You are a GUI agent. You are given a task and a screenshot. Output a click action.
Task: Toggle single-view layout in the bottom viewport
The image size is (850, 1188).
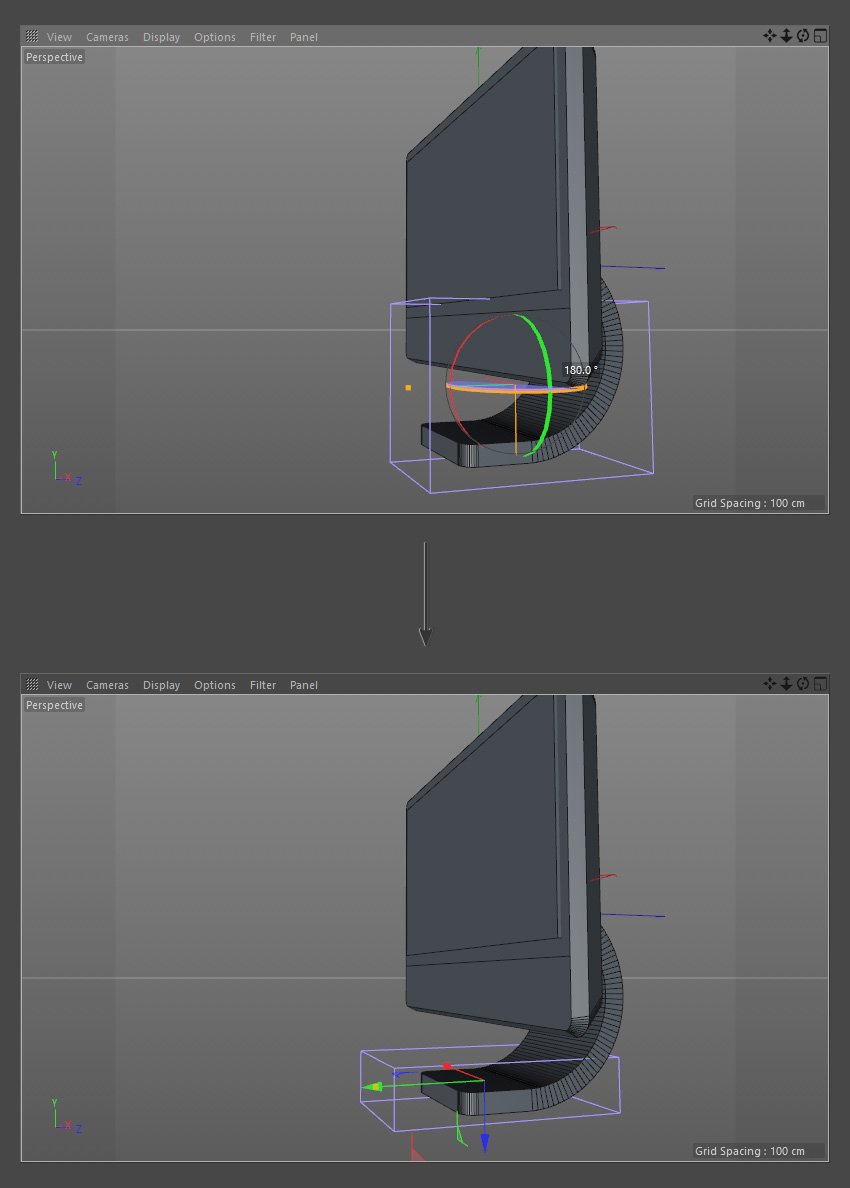coord(820,684)
